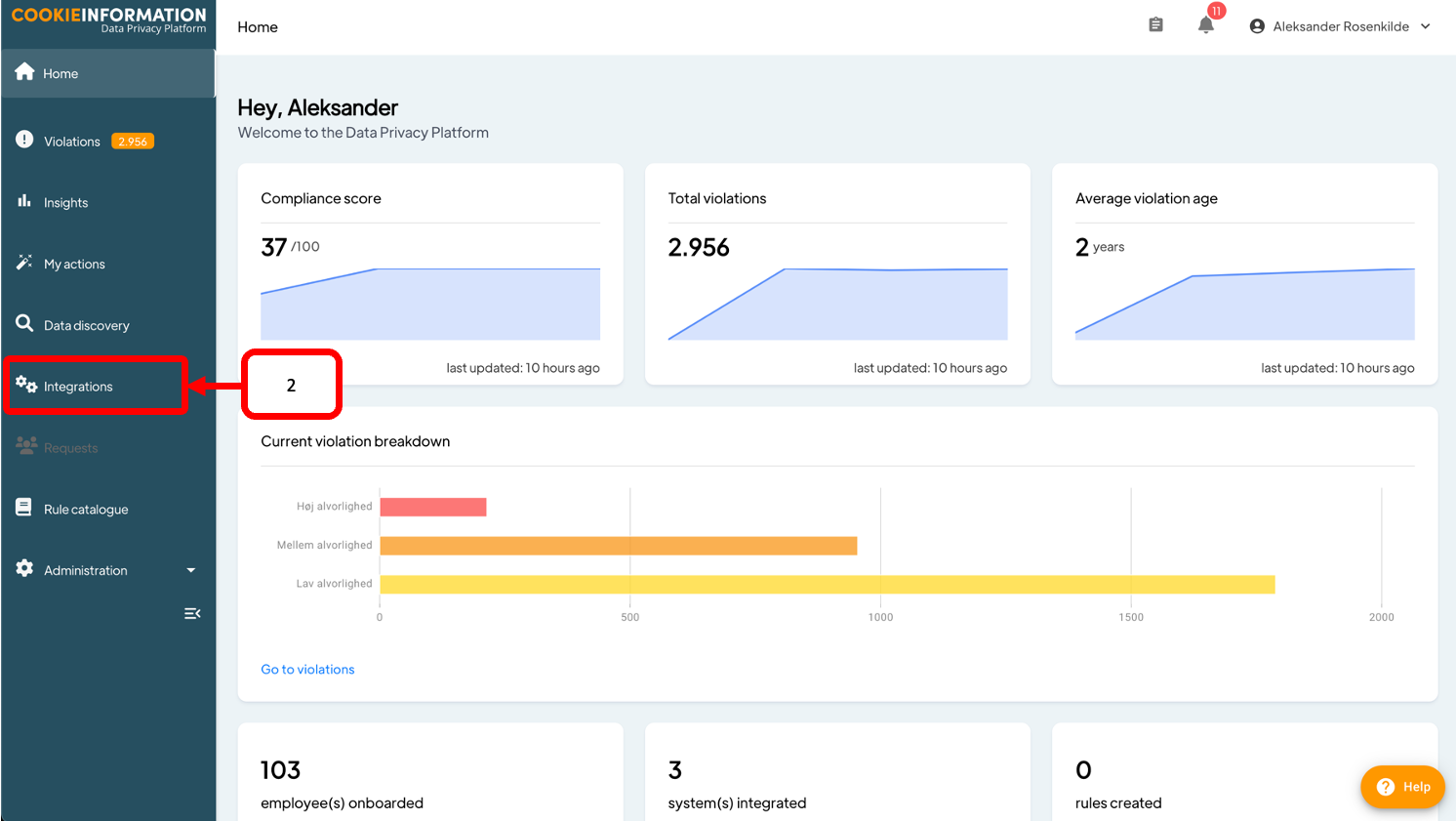Click the clipboard icon in top bar
Screen dimensions: 1456x821
(1155, 25)
